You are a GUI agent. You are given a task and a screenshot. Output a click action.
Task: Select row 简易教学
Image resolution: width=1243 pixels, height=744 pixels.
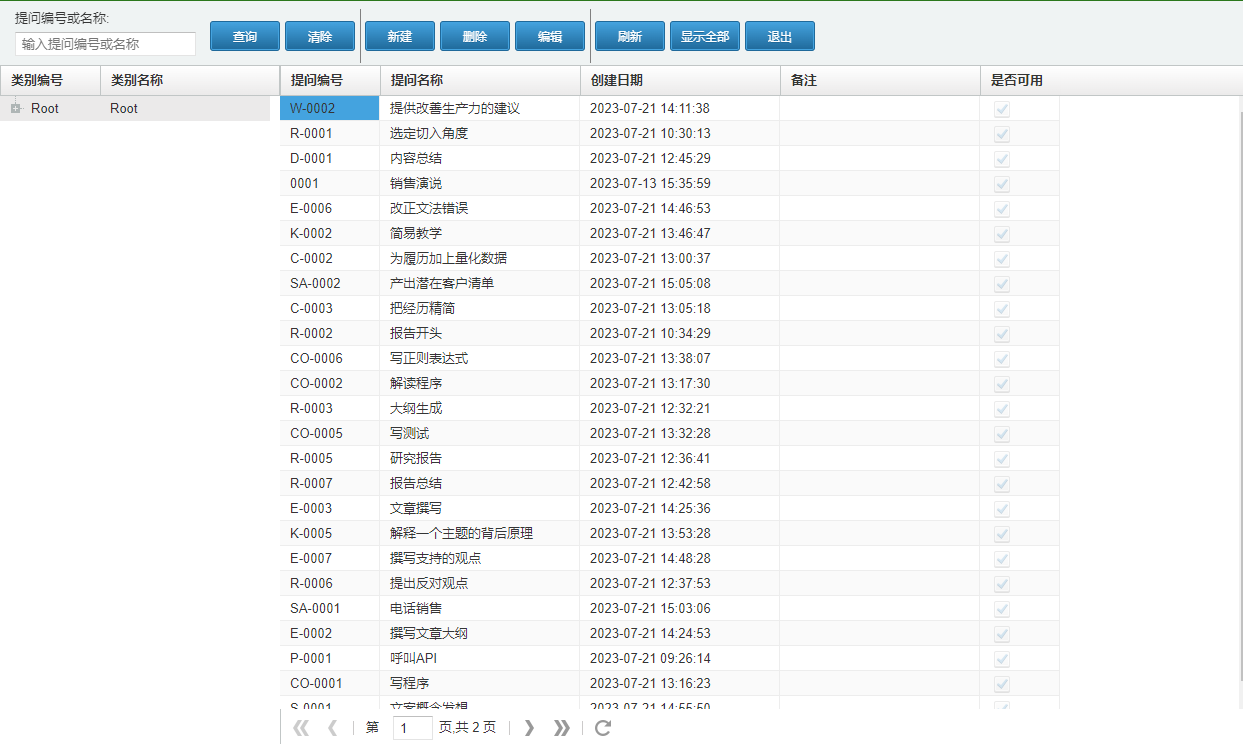click(x=670, y=233)
